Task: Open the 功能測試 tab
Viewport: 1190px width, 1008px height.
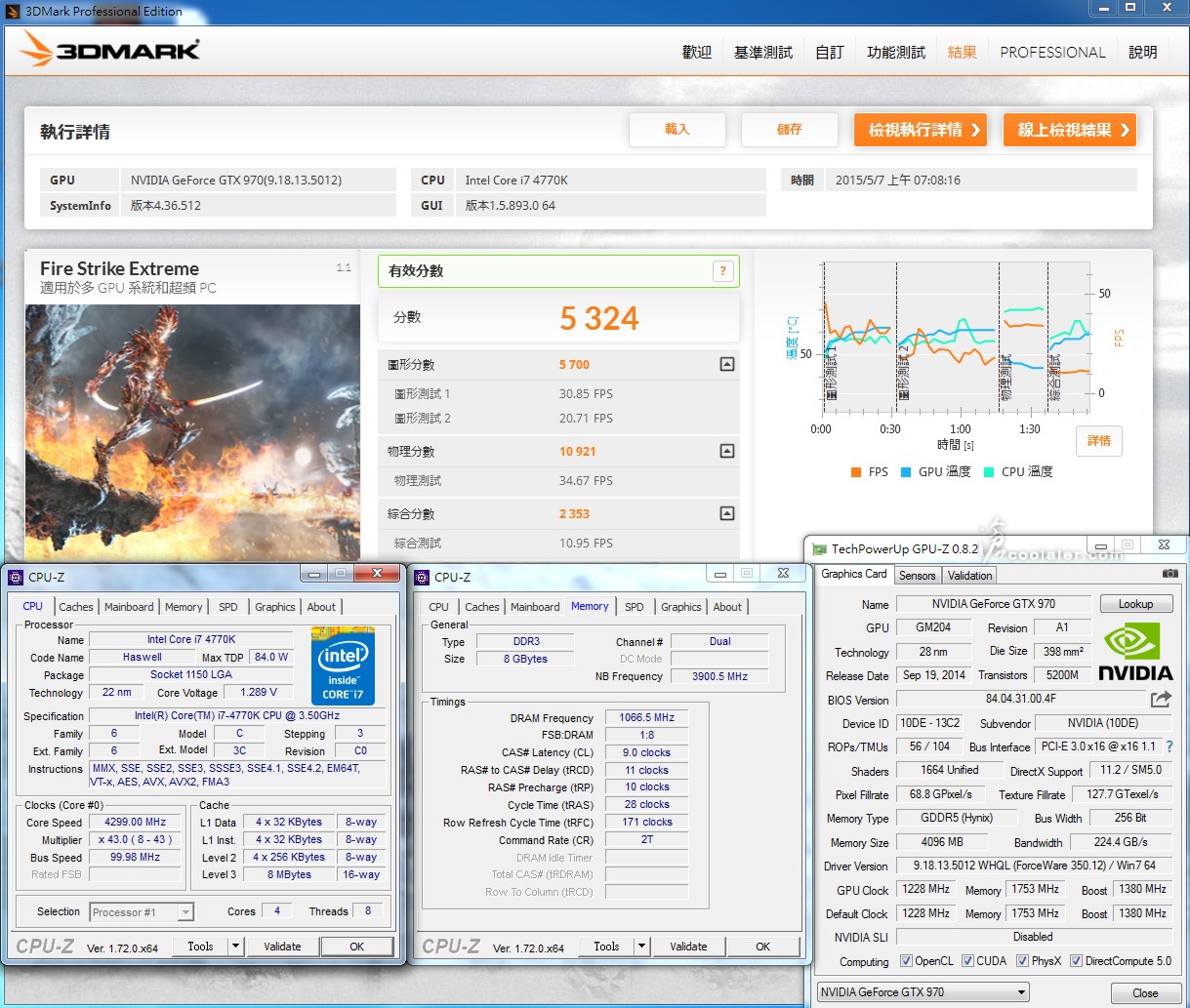Action: [896, 52]
